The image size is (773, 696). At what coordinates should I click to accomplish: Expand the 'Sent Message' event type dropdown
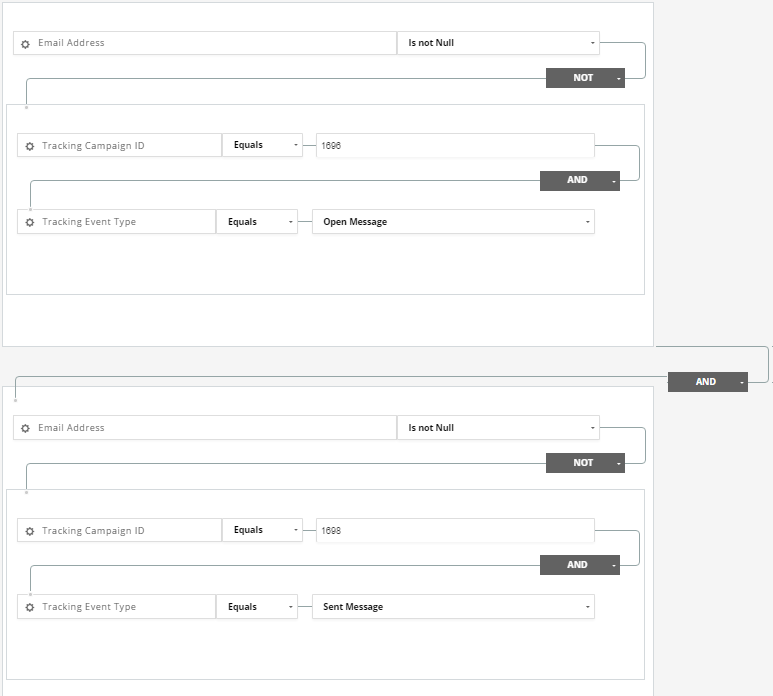pos(453,607)
